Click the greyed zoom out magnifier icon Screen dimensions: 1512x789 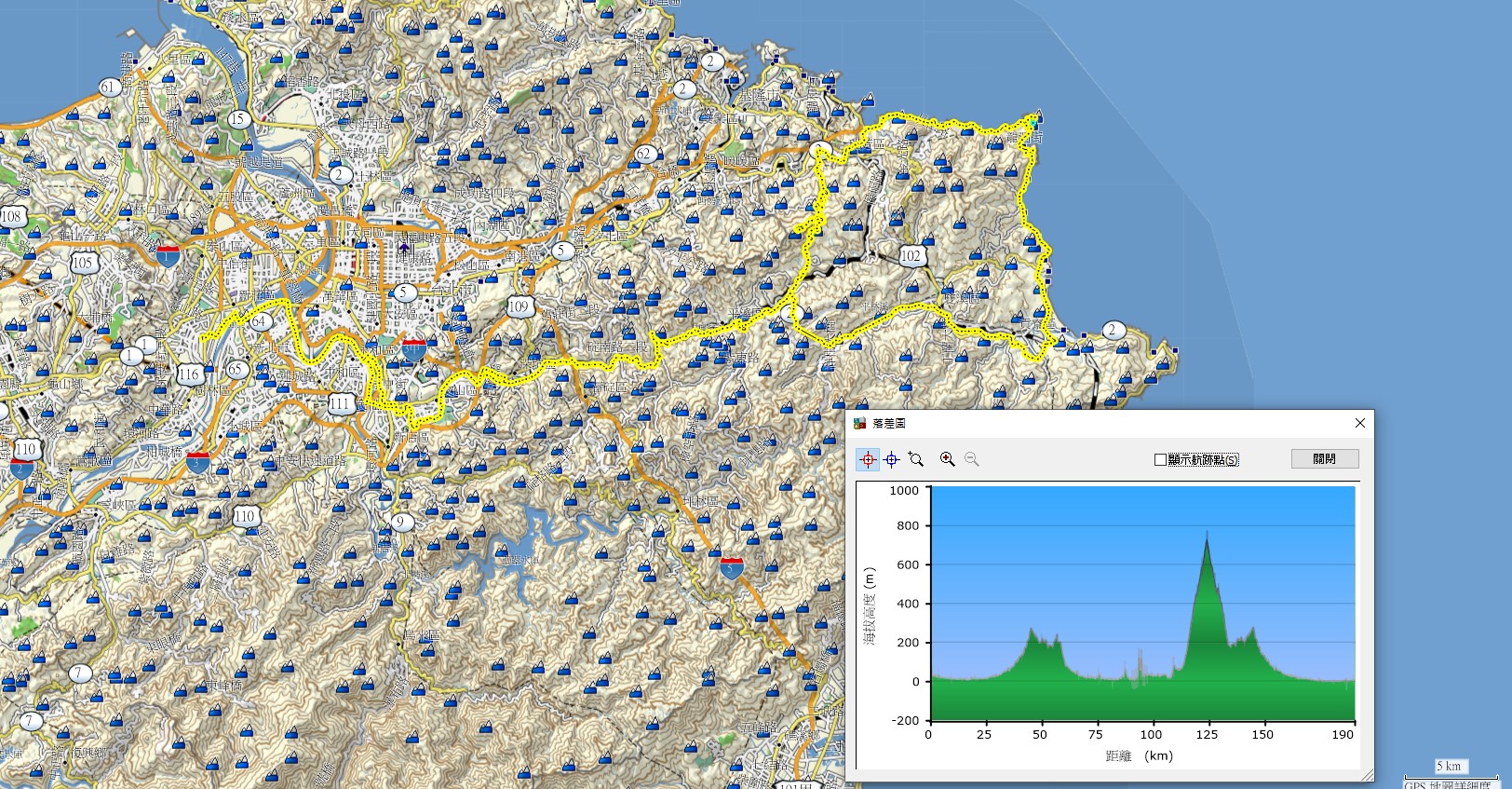click(x=972, y=459)
